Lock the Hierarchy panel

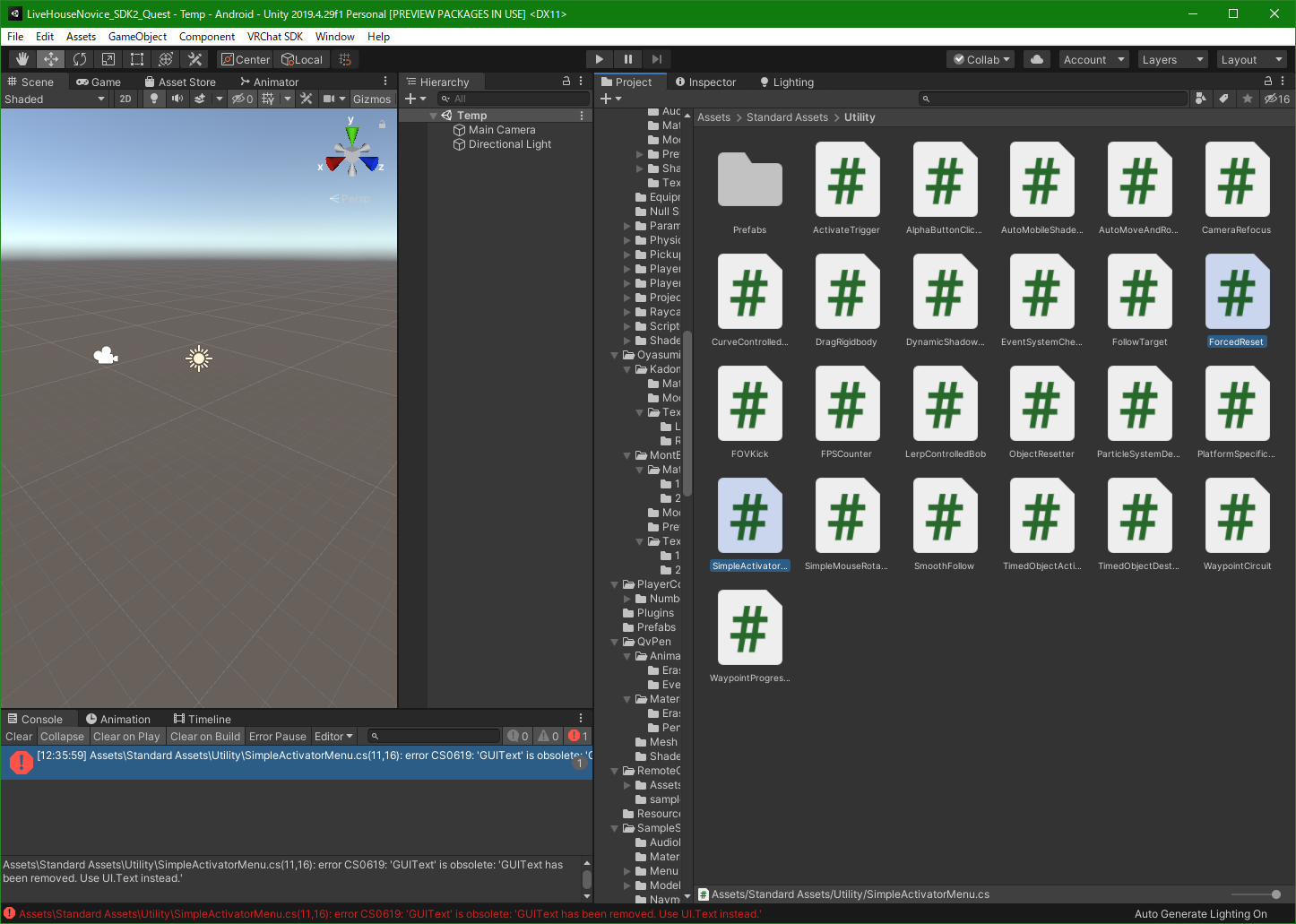point(566,81)
